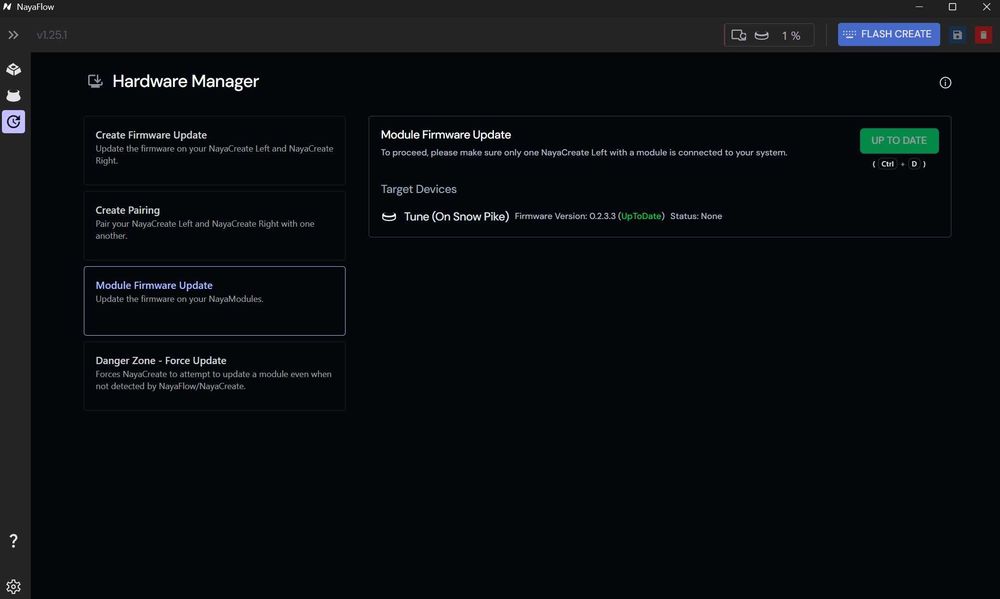Select the Module Firmware Update card
This screenshot has width=1000, height=599.
(214, 300)
